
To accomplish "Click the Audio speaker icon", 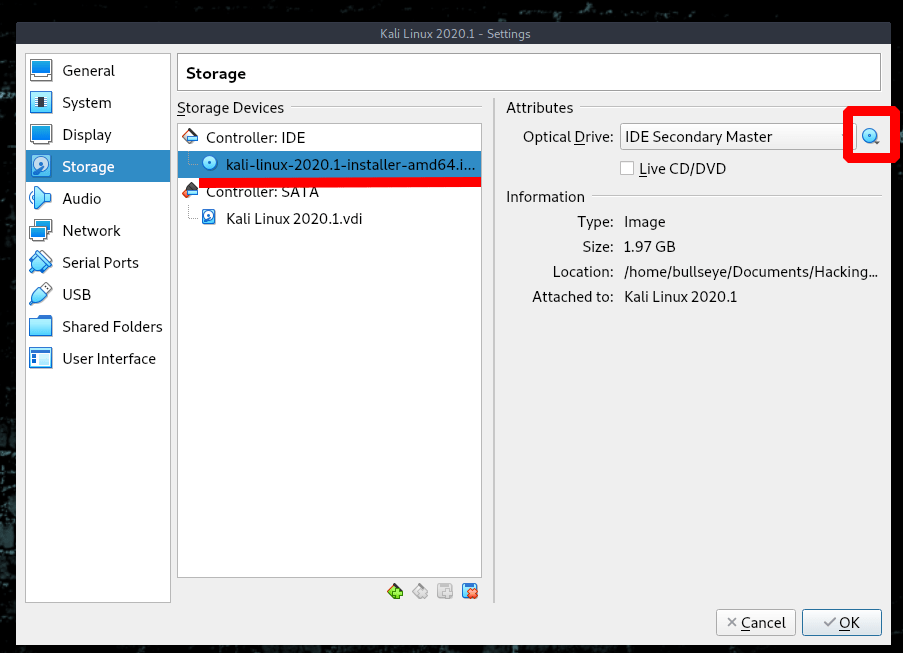I will click(41, 199).
